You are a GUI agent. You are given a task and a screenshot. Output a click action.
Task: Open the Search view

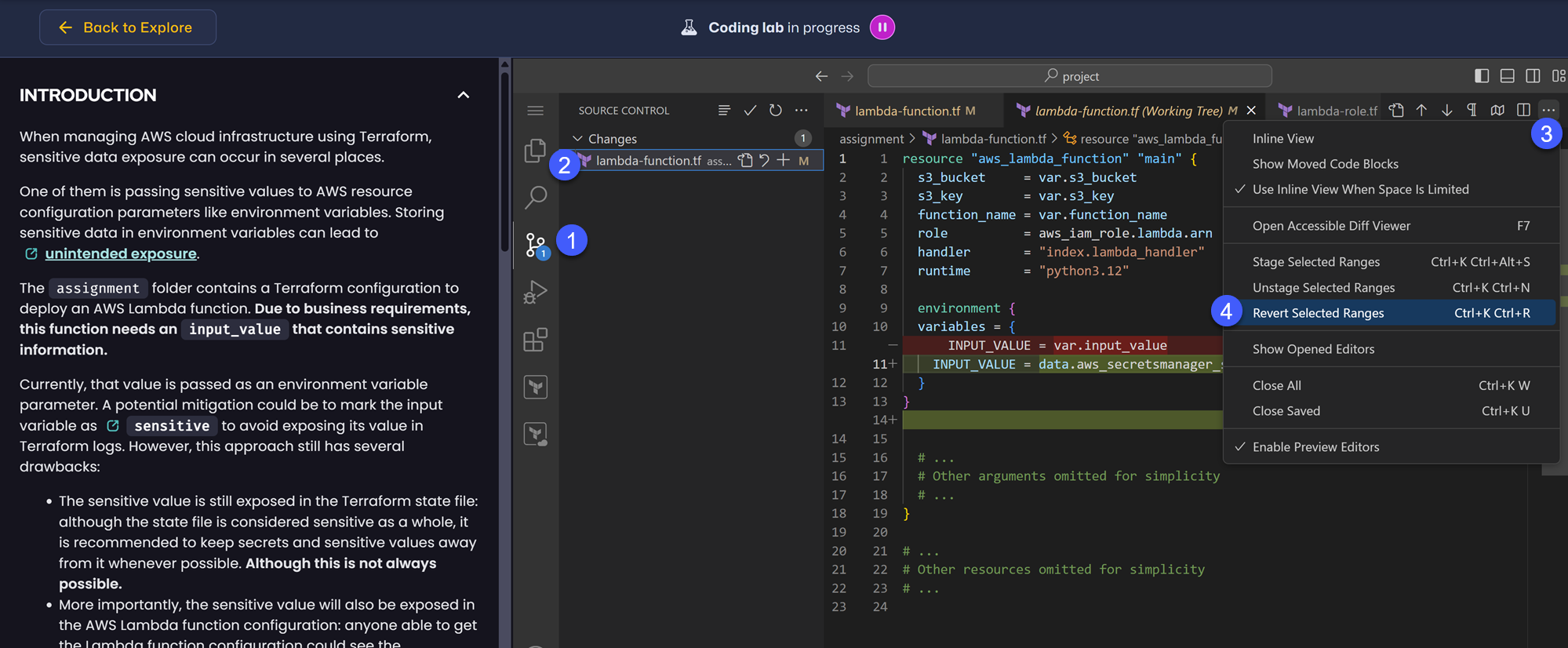536,197
